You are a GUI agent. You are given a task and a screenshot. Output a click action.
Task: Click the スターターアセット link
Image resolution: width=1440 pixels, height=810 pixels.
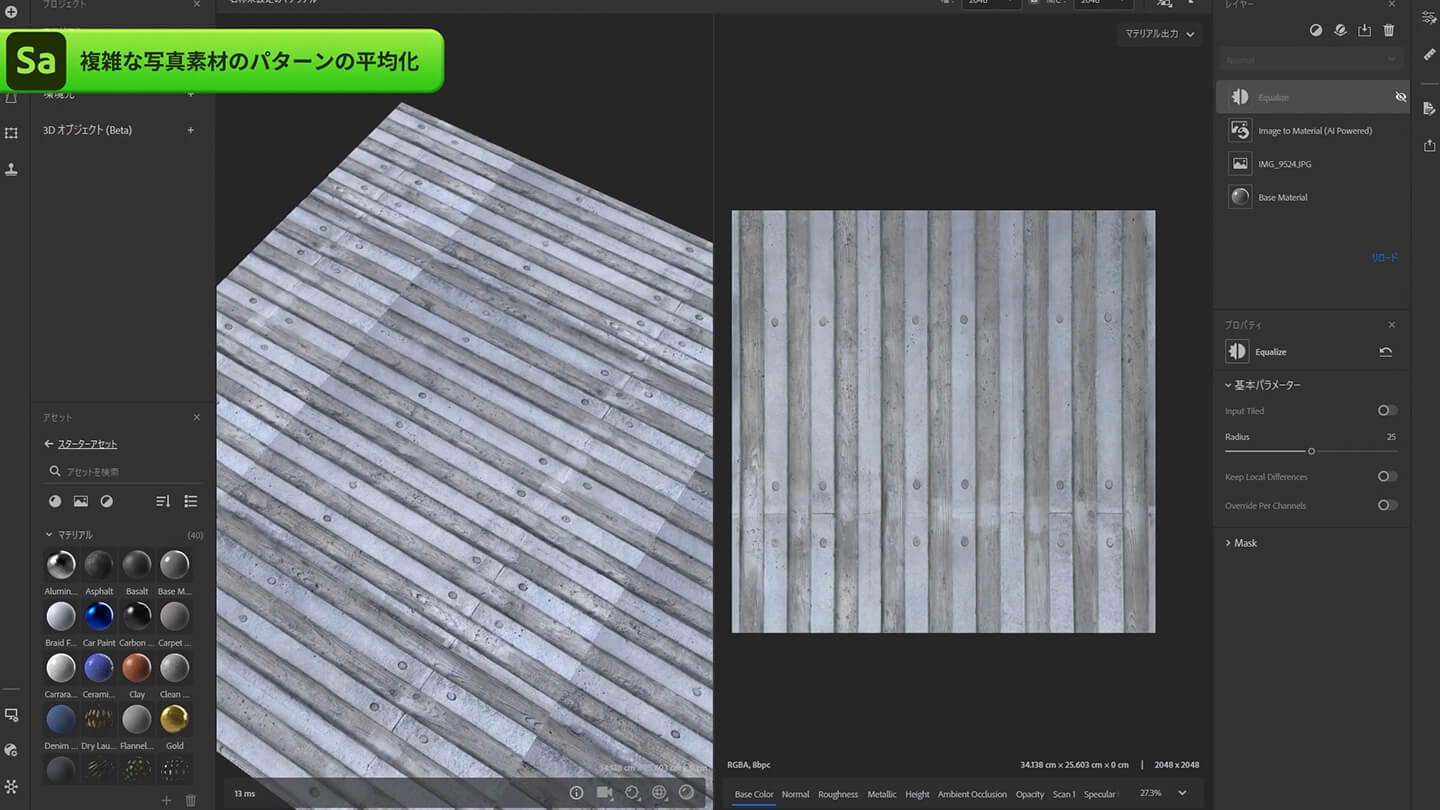(87, 444)
